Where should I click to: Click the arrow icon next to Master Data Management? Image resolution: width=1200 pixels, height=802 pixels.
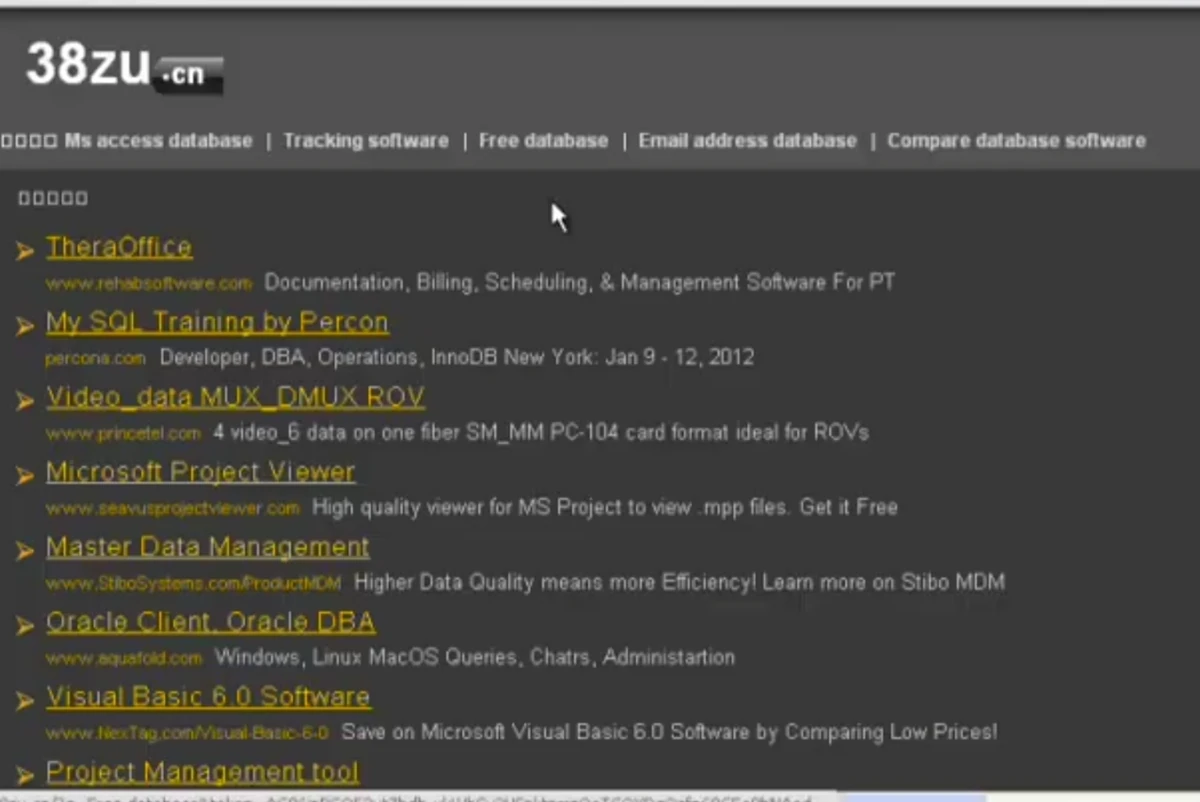click(x=25, y=550)
